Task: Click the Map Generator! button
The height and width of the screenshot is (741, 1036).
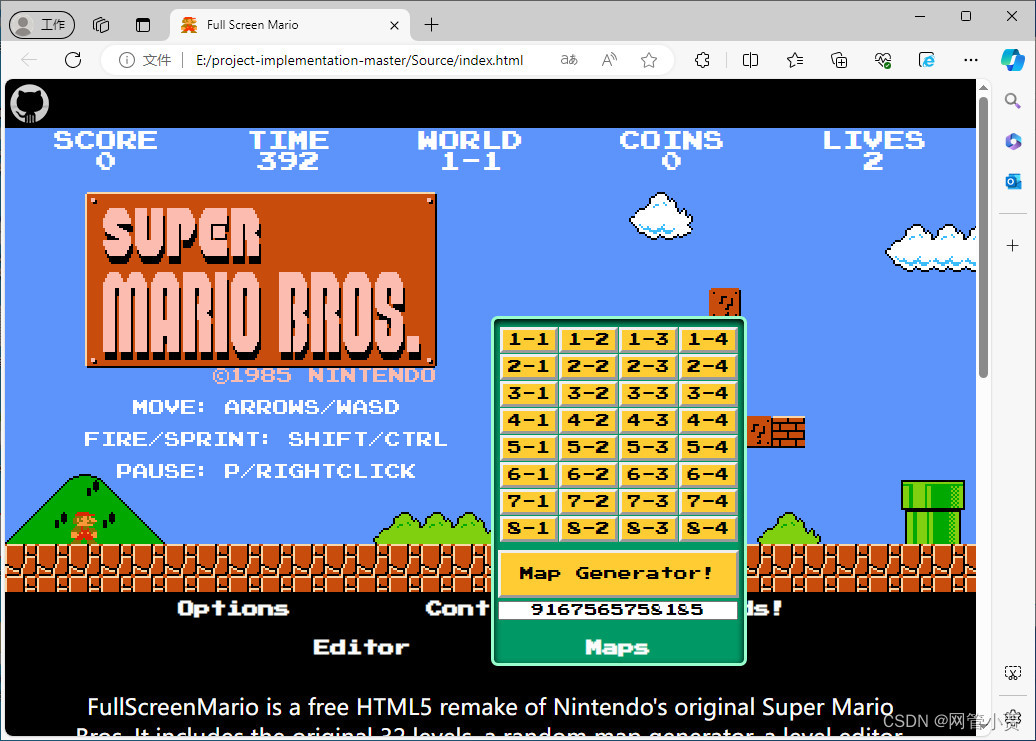Action: 618,573
